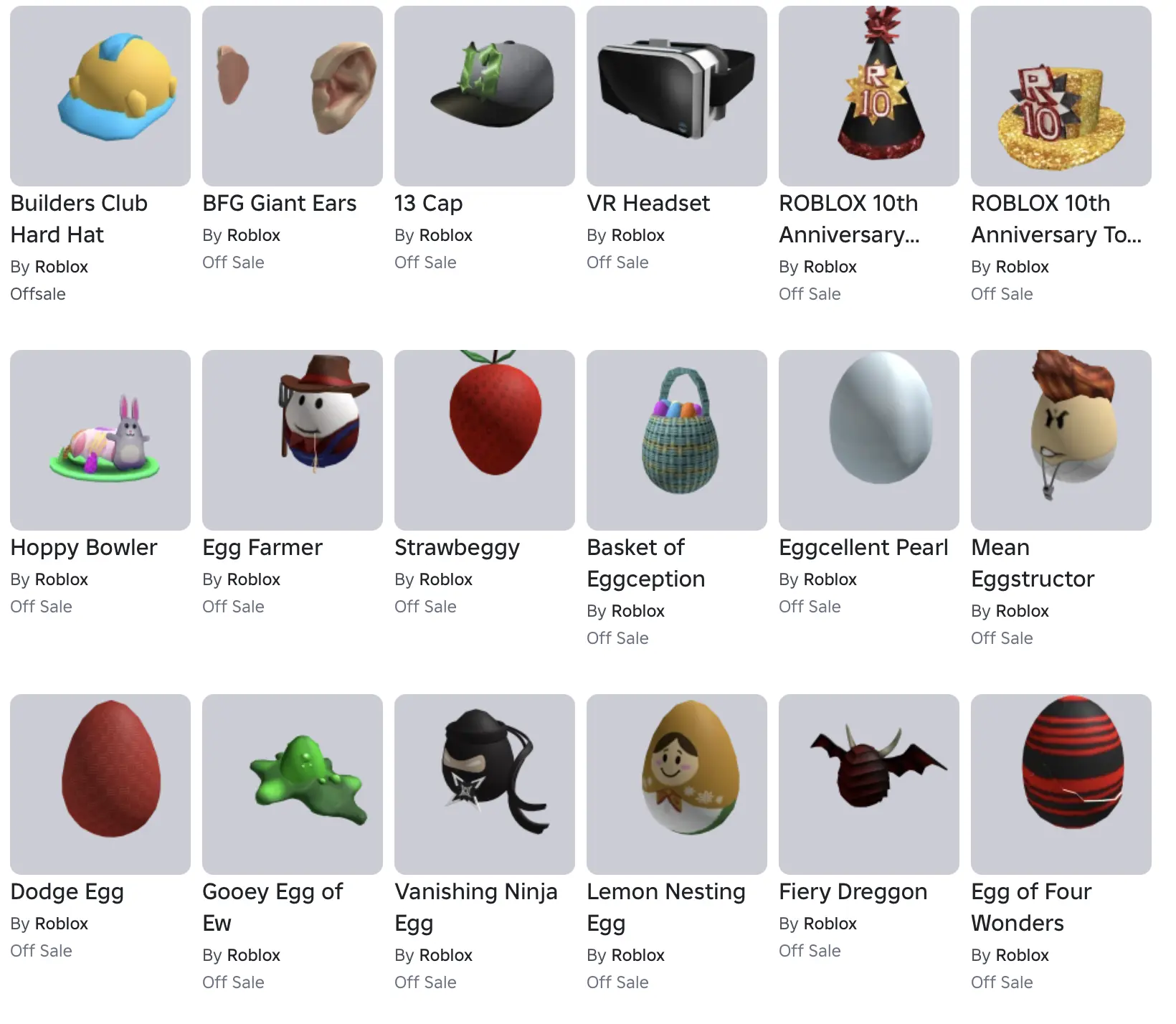Image resolution: width=1176 pixels, height=1024 pixels.
Task: Open the Fiery Dreggon item image
Action: (869, 784)
